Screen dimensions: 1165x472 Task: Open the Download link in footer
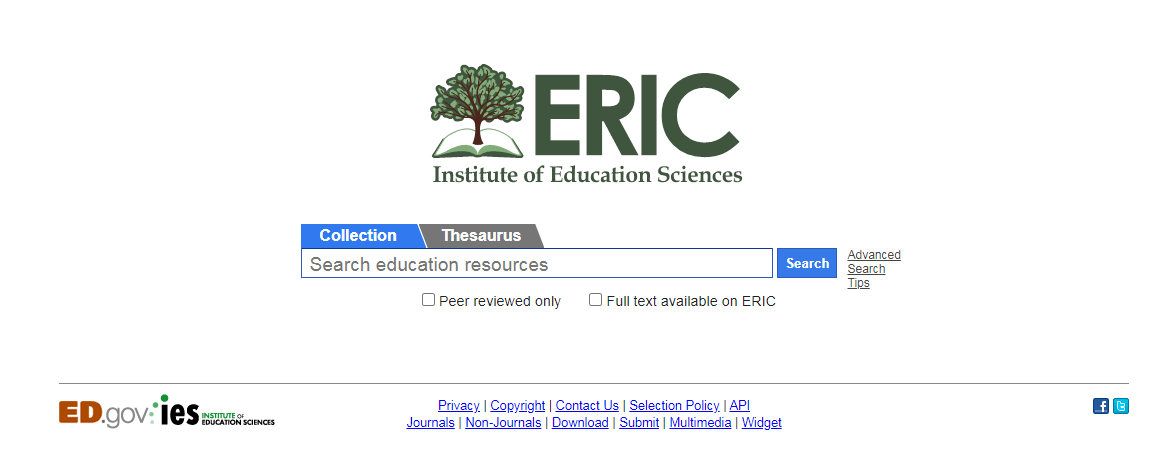(580, 423)
